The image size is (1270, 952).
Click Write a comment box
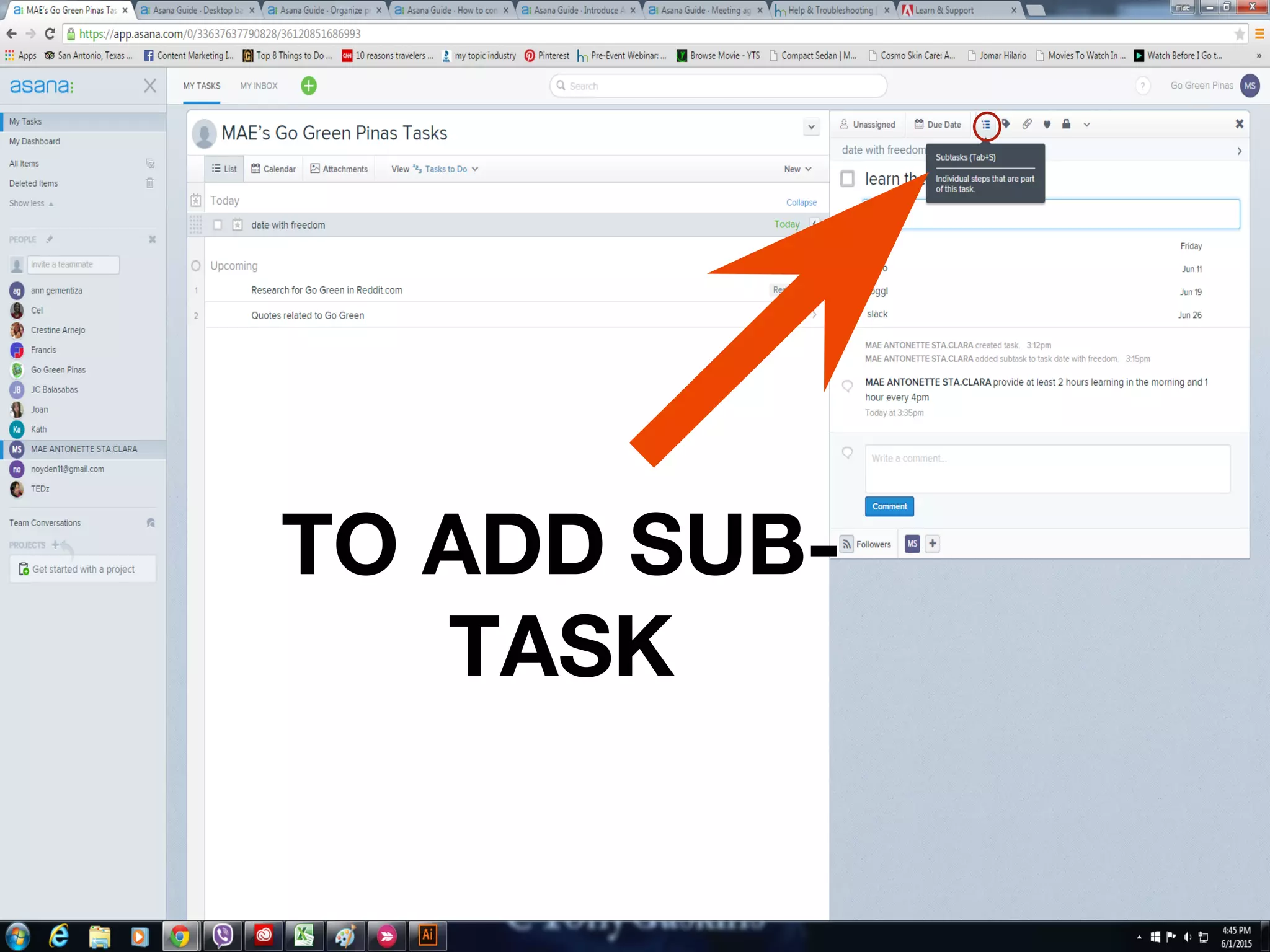pyautogui.click(x=1047, y=469)
